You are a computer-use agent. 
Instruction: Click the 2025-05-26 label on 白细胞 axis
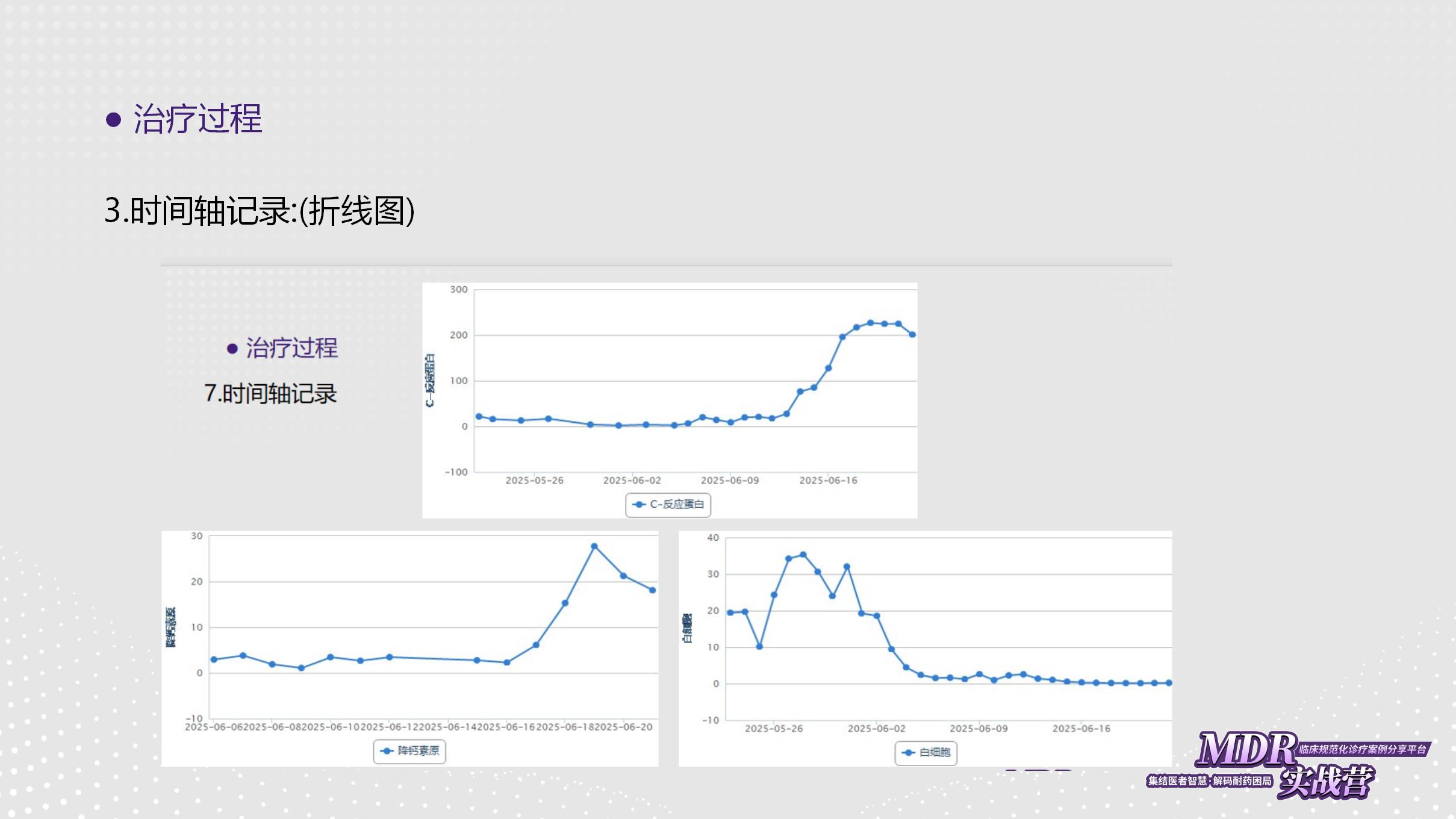(774, 729)
